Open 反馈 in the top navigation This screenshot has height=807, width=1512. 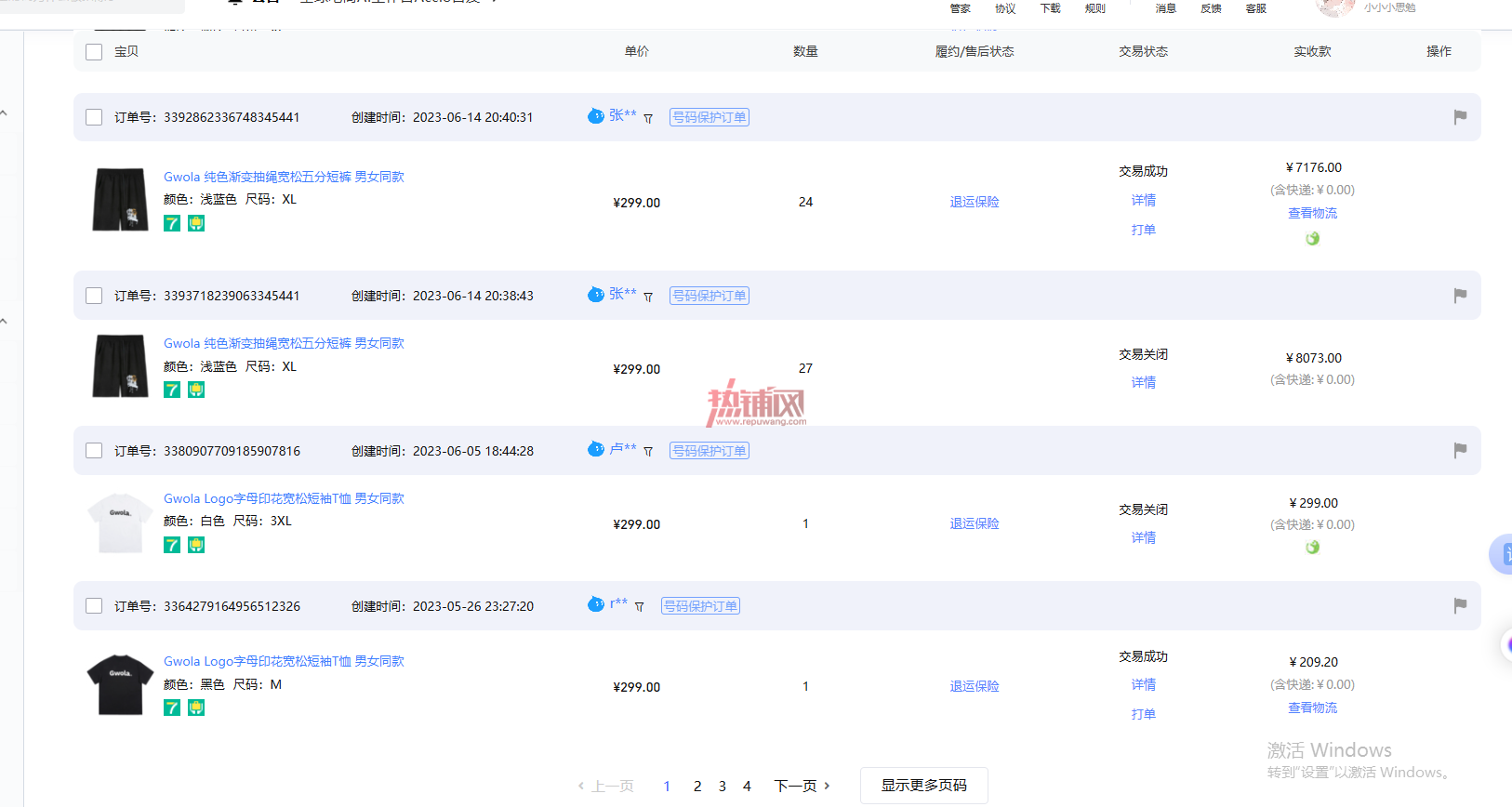click(x=1211, y=8)
